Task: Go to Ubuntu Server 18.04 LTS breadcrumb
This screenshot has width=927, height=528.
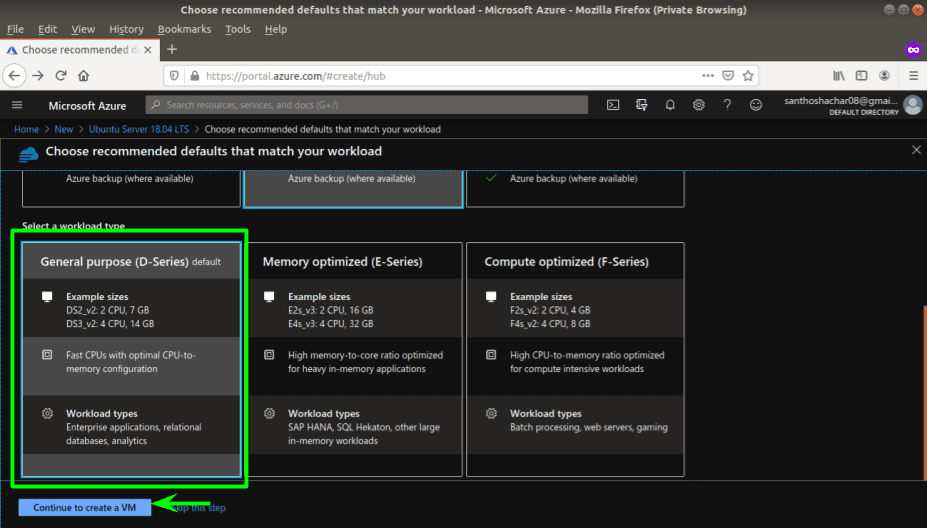Action: [x=139, y=129]
